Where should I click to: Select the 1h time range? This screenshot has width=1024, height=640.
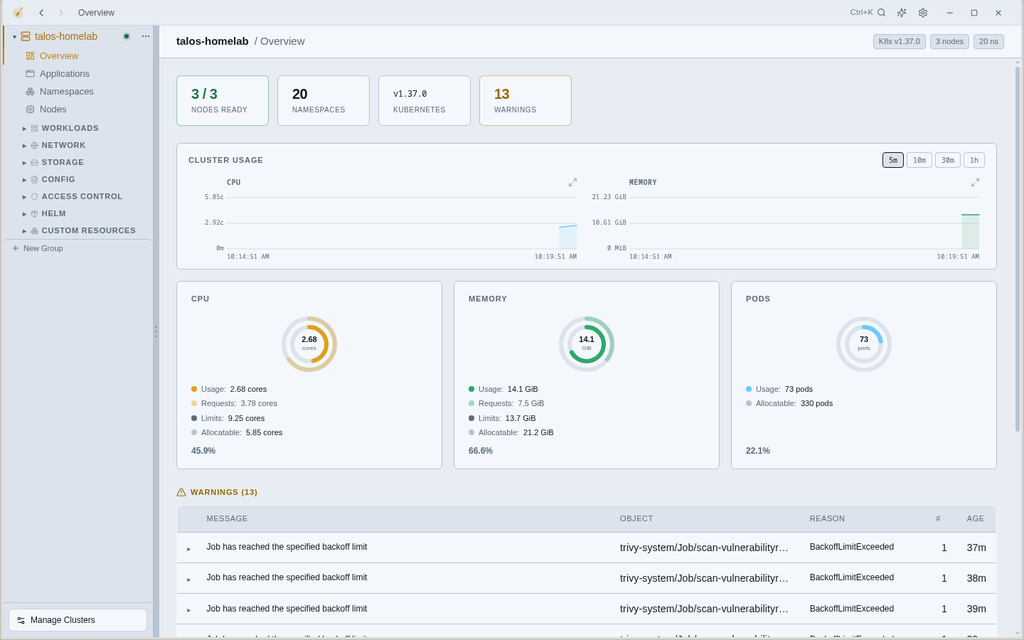pyautogui.click(x=974, y=160)
